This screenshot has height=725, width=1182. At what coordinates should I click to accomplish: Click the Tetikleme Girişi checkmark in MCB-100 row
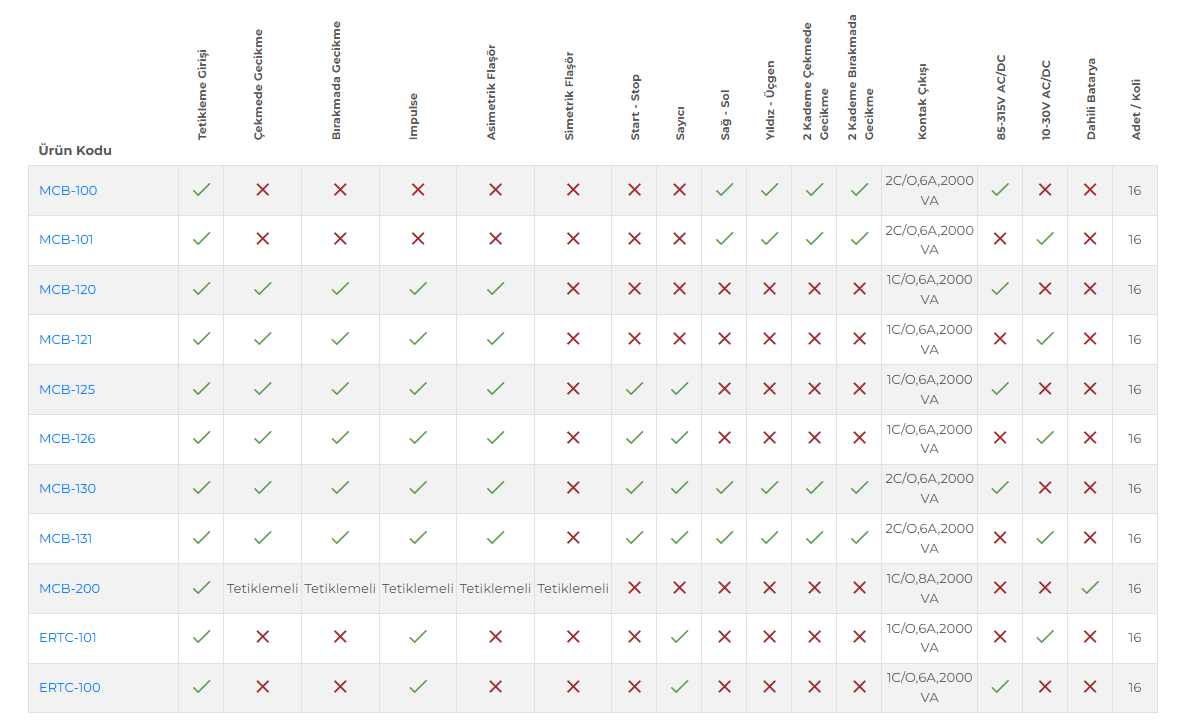(x=201, y=190)
